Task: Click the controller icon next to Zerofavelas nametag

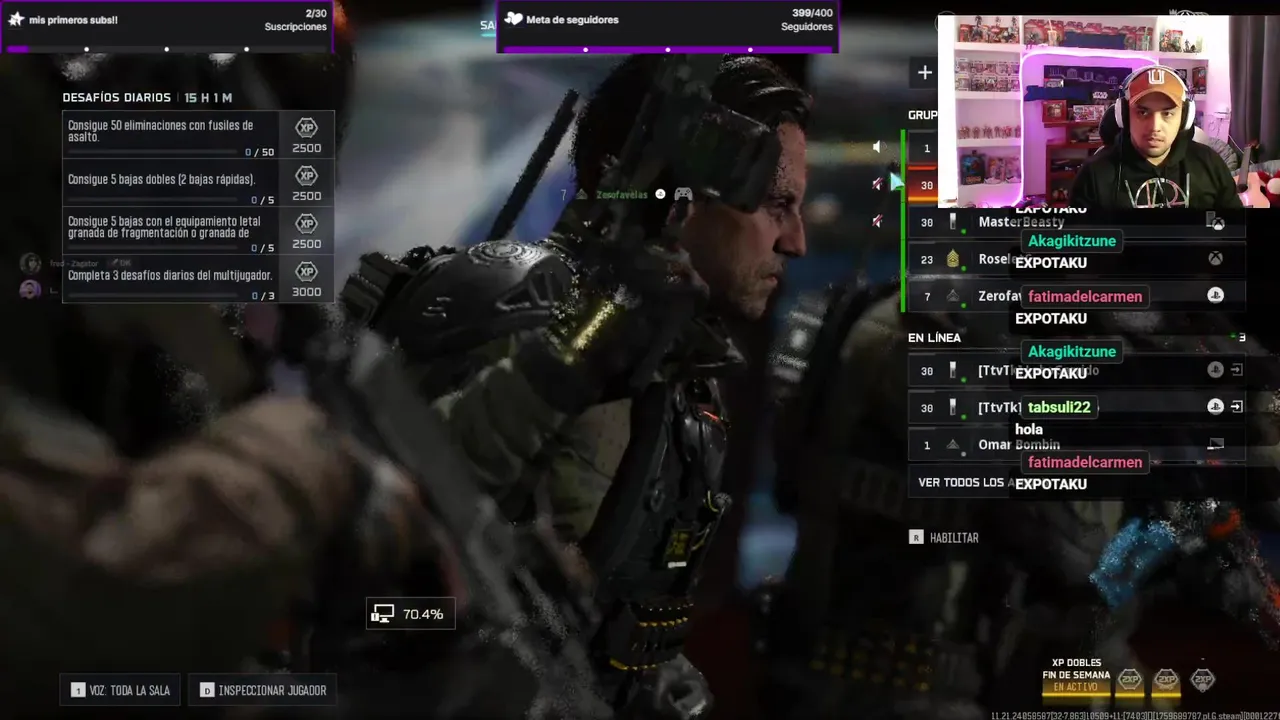Action: point(683,194)
